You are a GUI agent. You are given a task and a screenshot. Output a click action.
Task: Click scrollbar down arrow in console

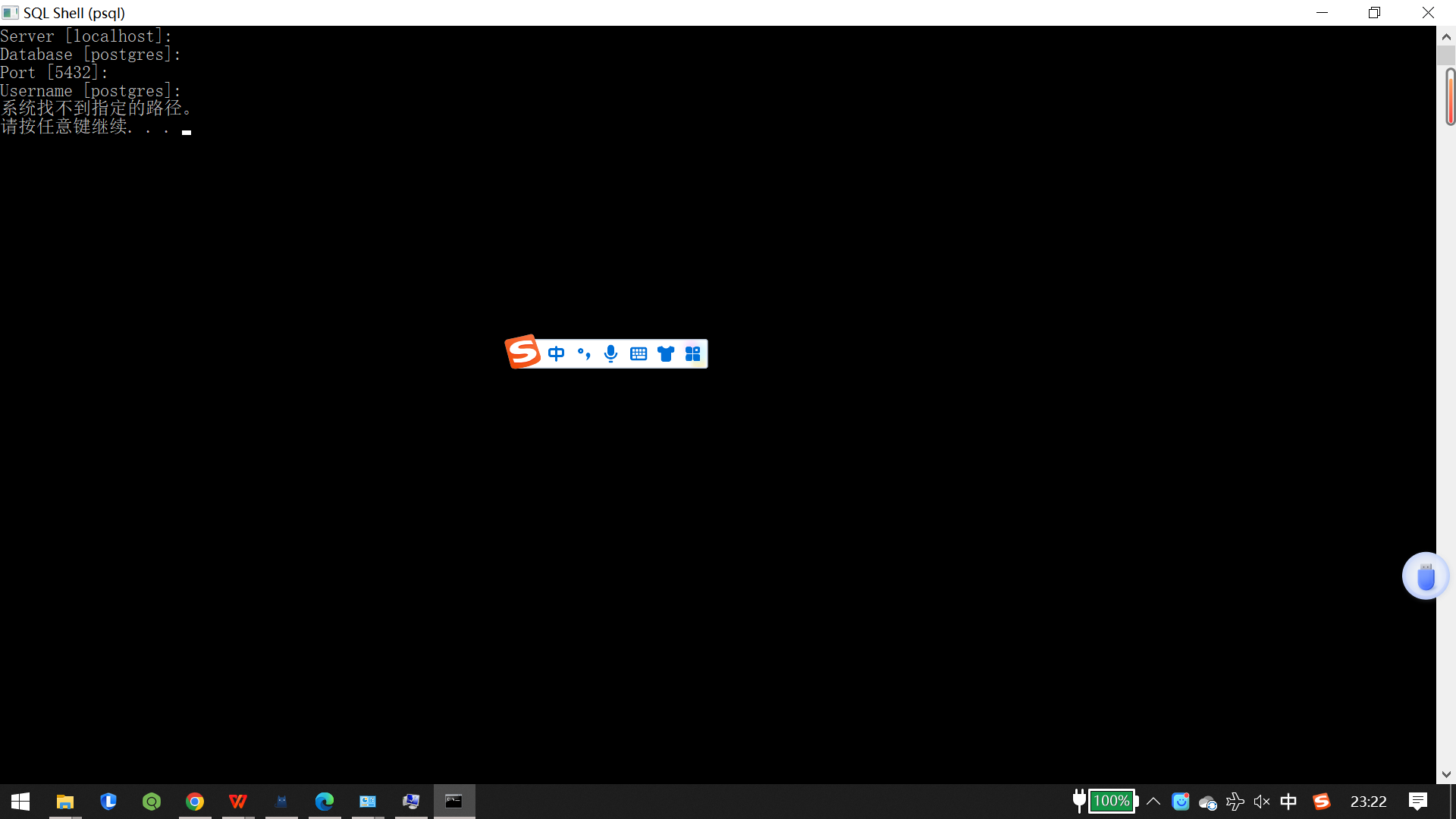pos(1446,774)
